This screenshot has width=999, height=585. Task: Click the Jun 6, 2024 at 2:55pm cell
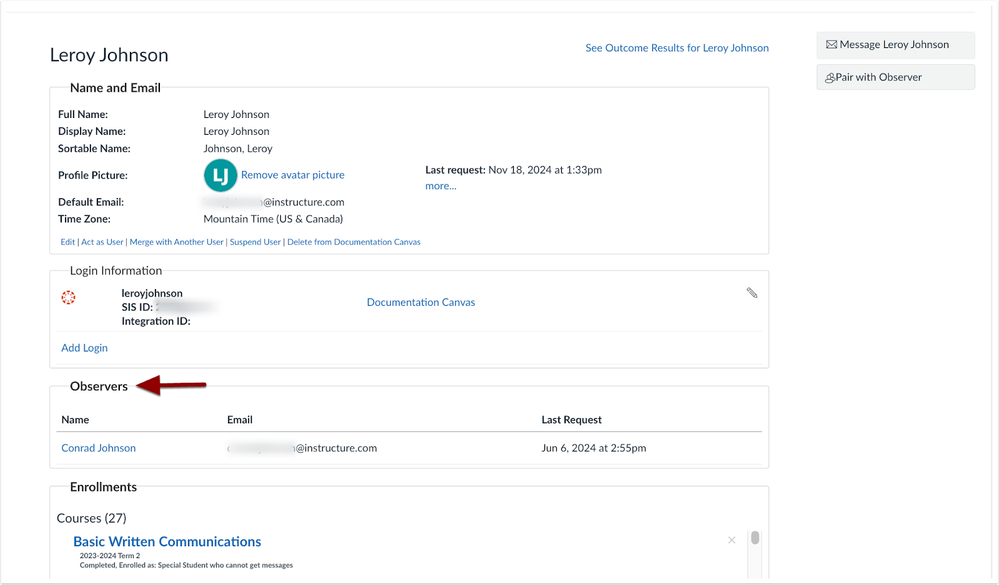point(594,448)
